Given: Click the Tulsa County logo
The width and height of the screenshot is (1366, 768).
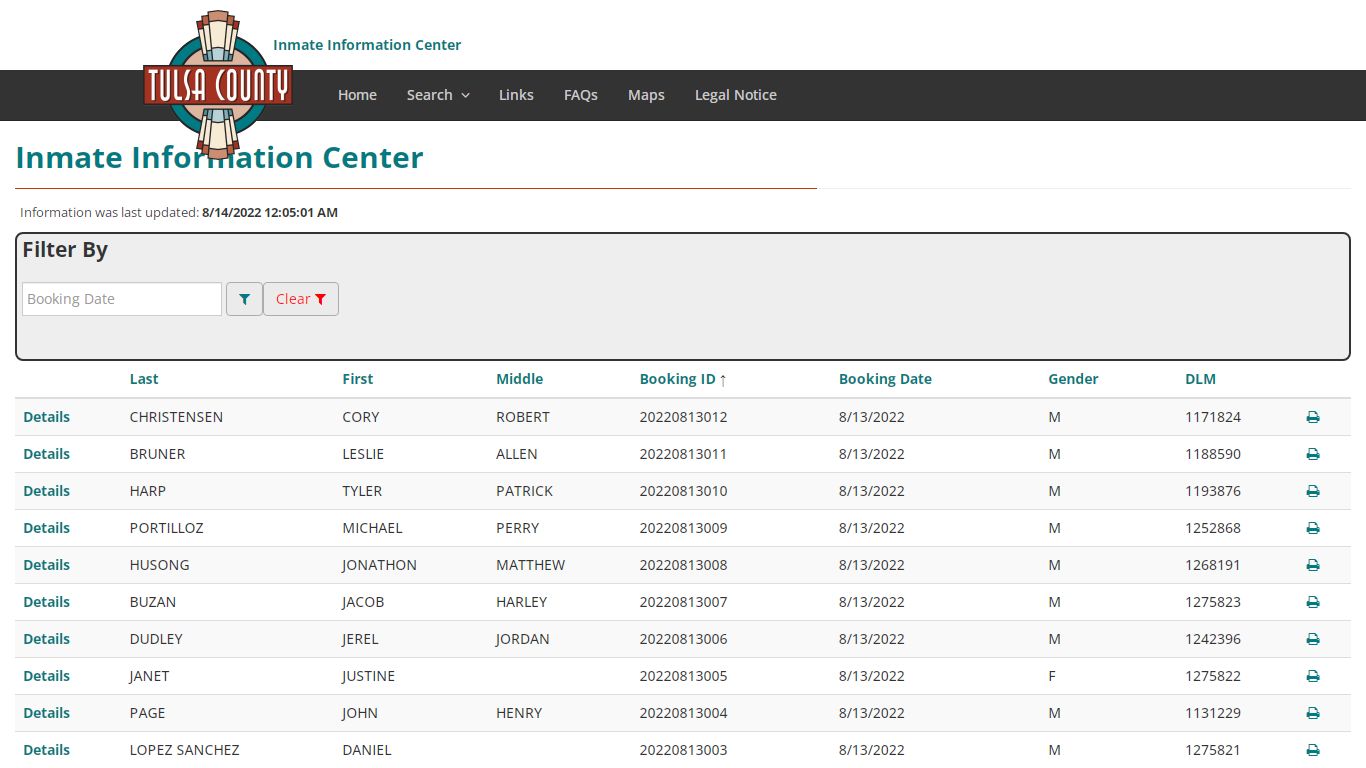Looking at the screenshot, I should click(x=218, y=85).
